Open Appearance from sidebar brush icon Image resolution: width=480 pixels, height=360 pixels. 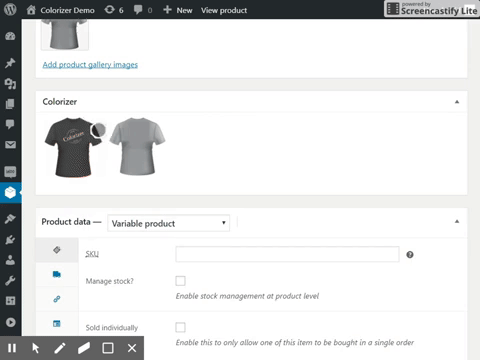click(x=10, y=219)
